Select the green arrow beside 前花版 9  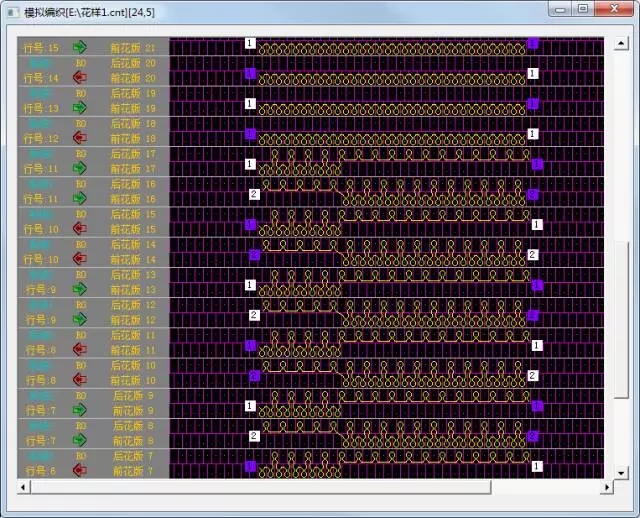tap(80, 409)
